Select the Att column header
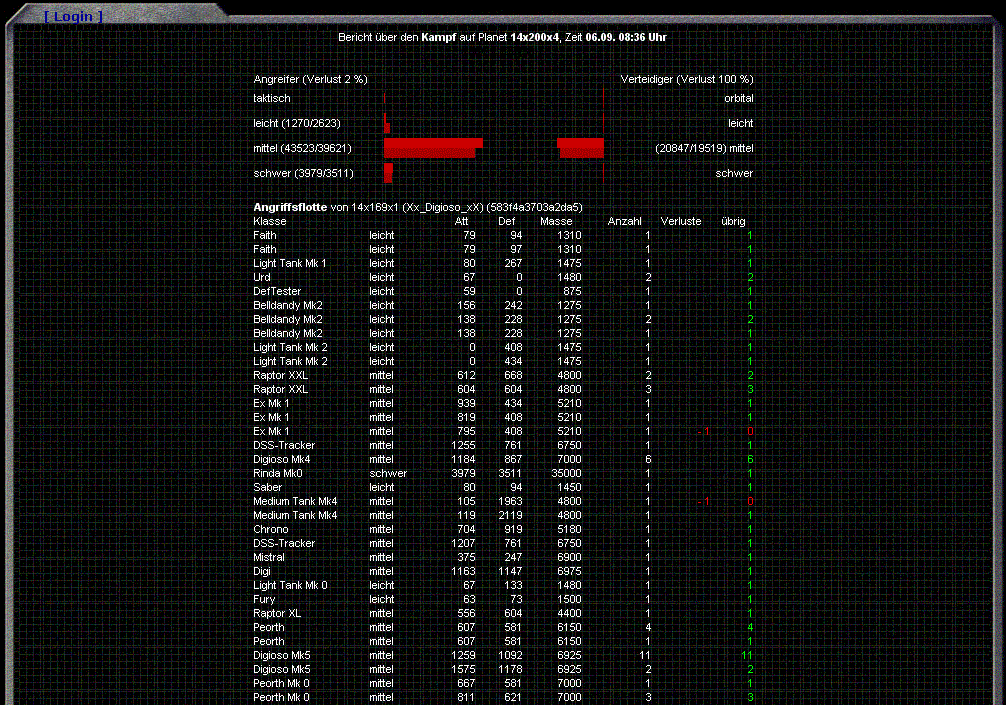The image size is (1006, 705). [x=462, y=221]
